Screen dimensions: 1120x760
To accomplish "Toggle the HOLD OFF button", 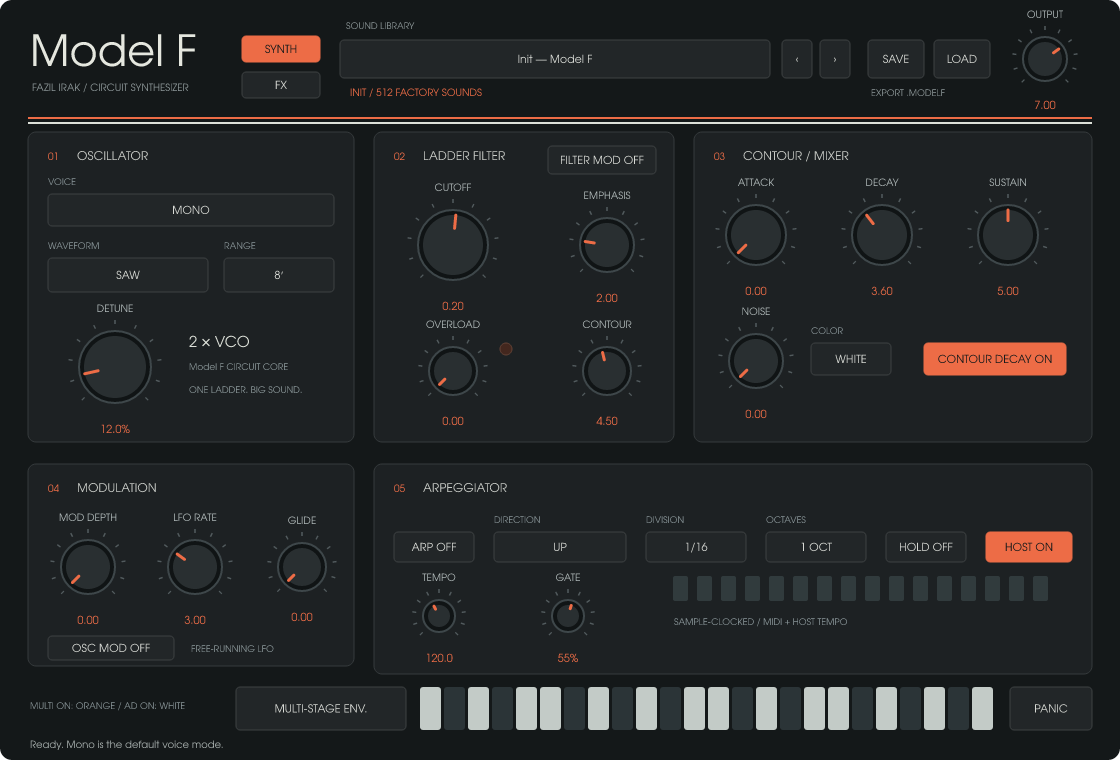I will pos(926,547).
